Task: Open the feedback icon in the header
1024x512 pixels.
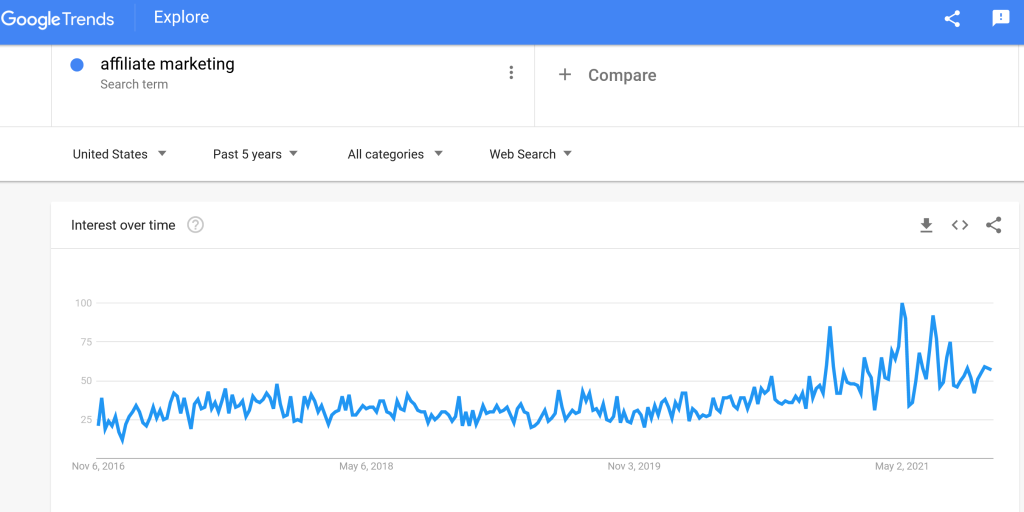Action: 1000,19
